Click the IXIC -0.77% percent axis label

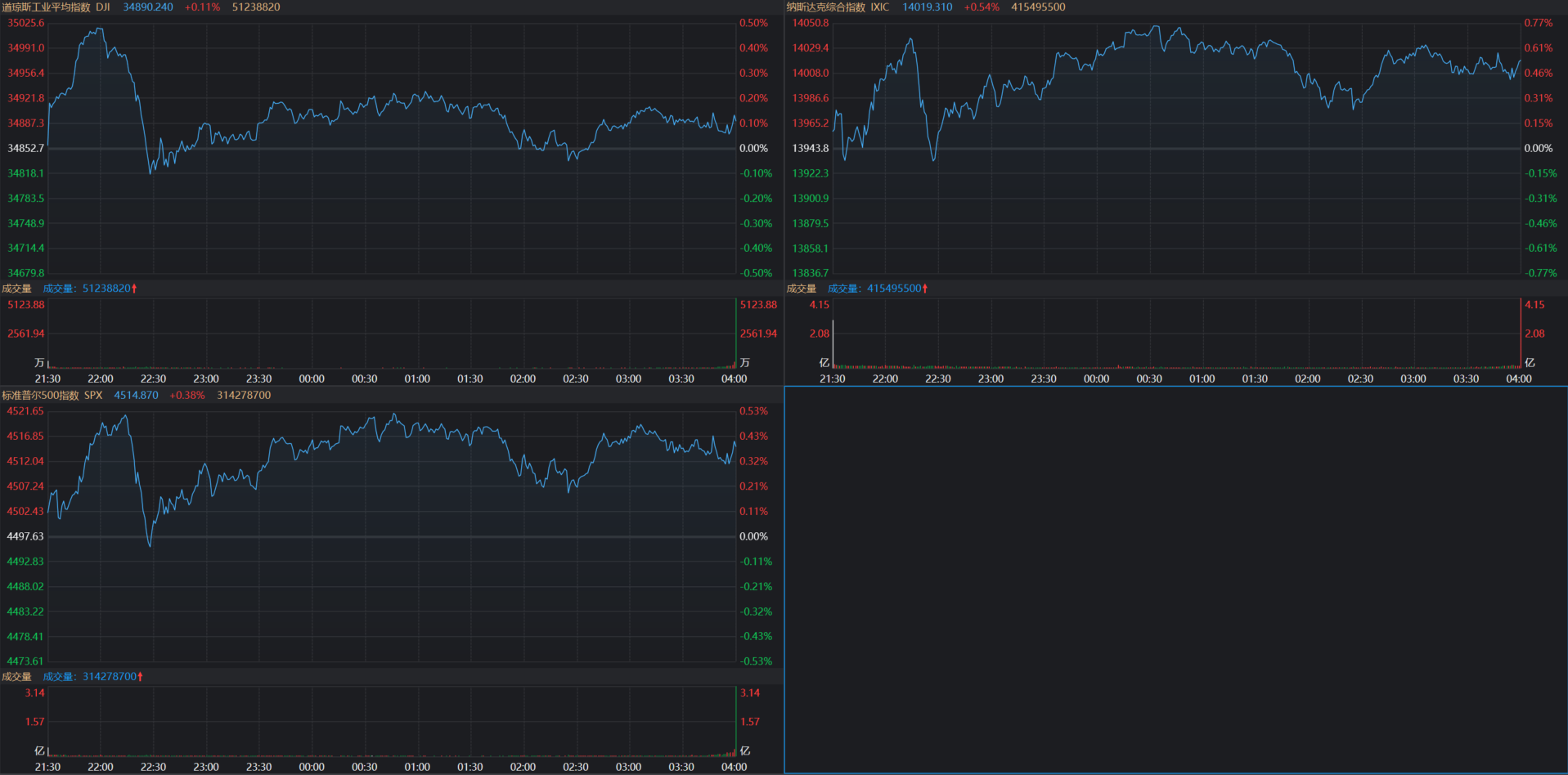pos(1540,273)
